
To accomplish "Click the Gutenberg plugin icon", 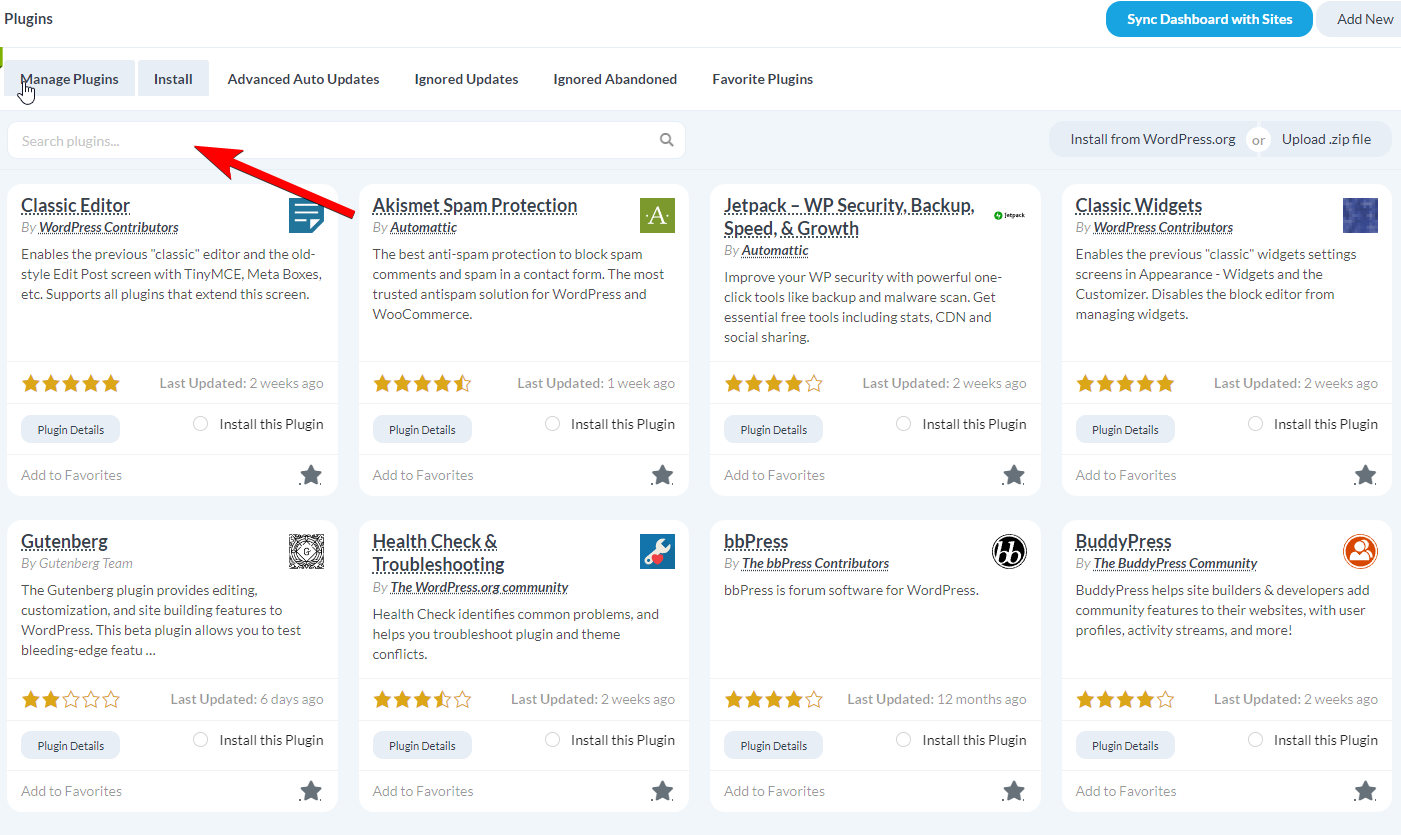I will 306,551.
